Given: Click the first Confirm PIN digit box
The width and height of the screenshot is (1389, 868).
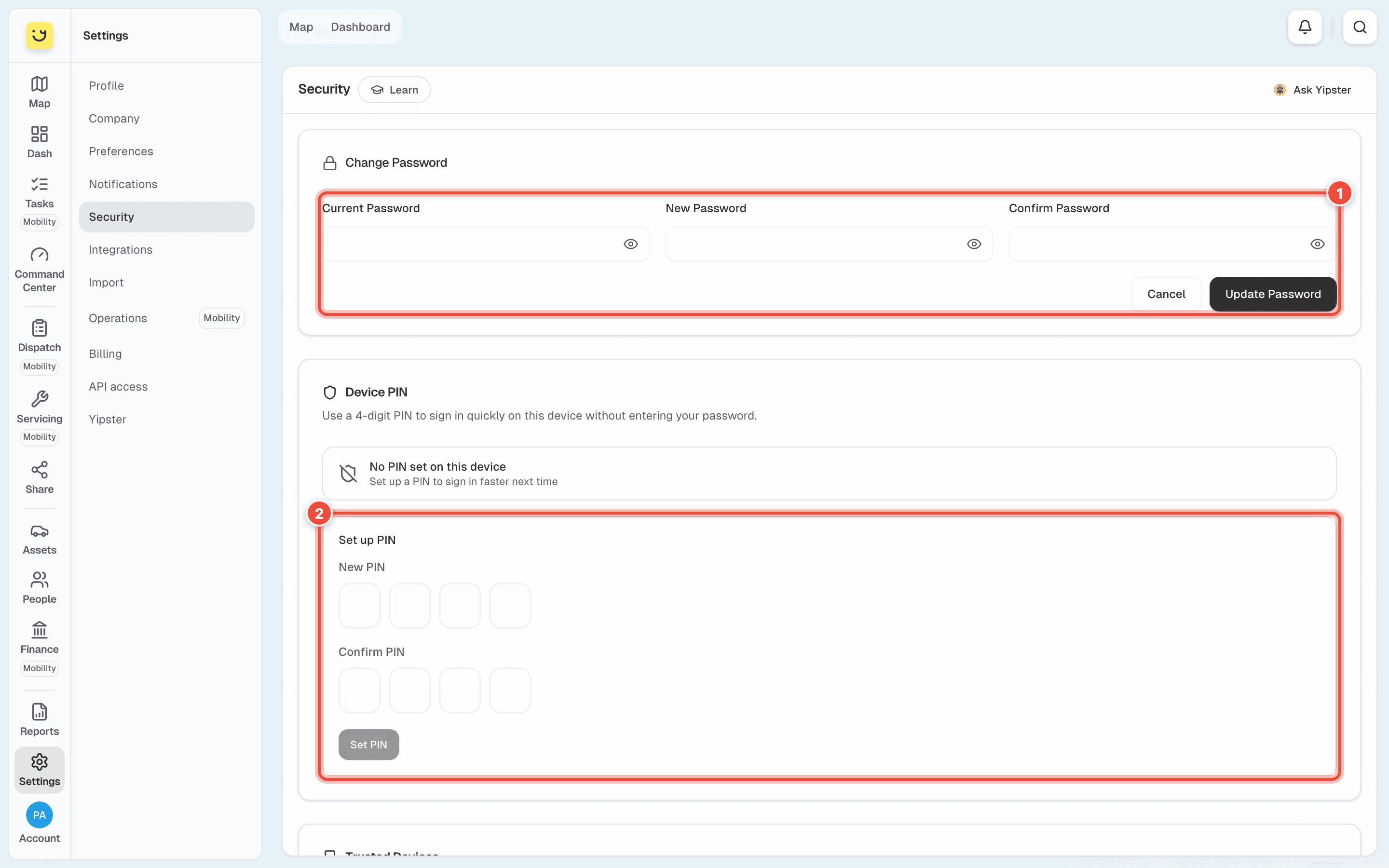Looking at the screenshot, I should [x=359, y=691].
